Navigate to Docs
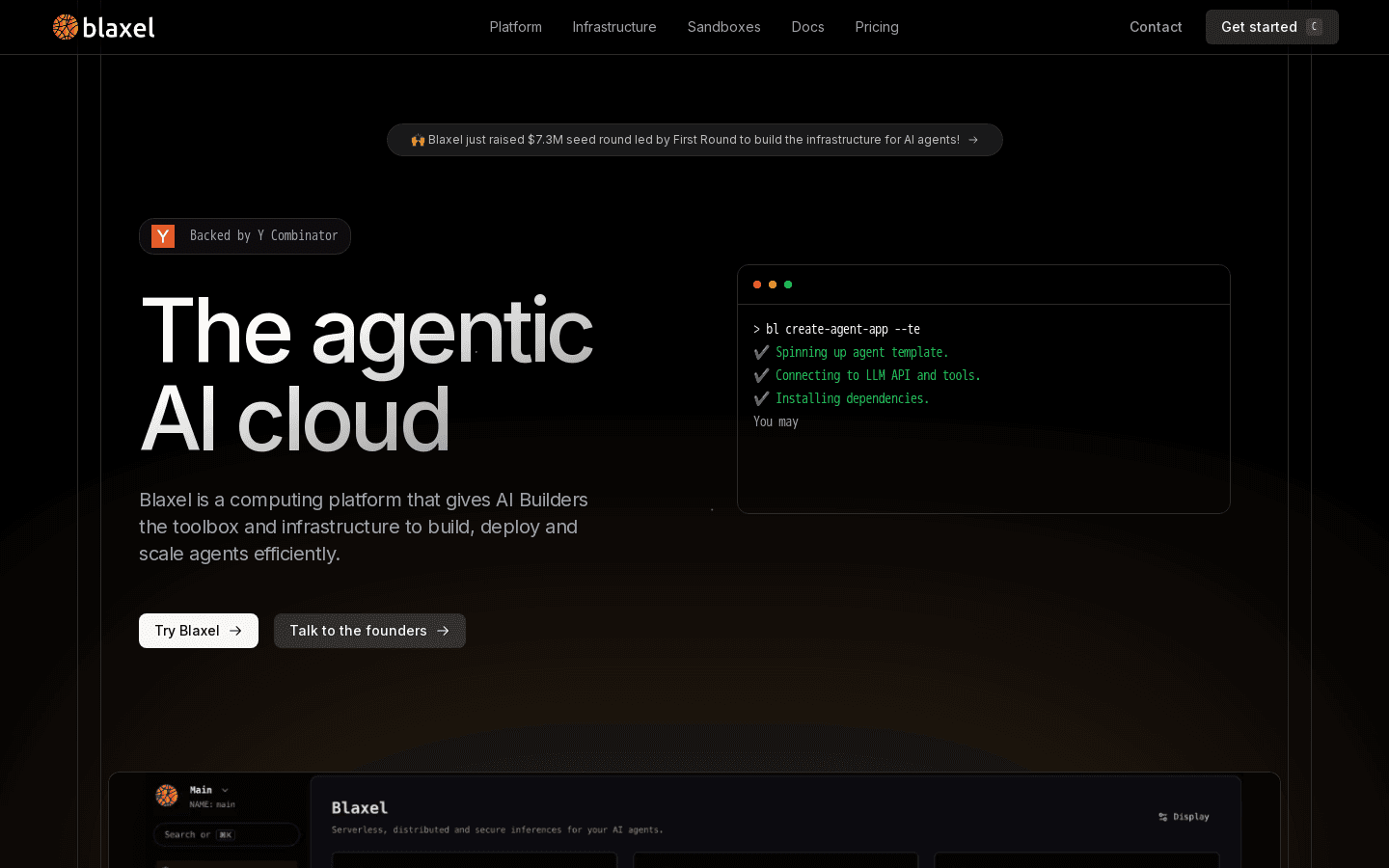Screen dimensions: 1389x868 pos(807,27)
